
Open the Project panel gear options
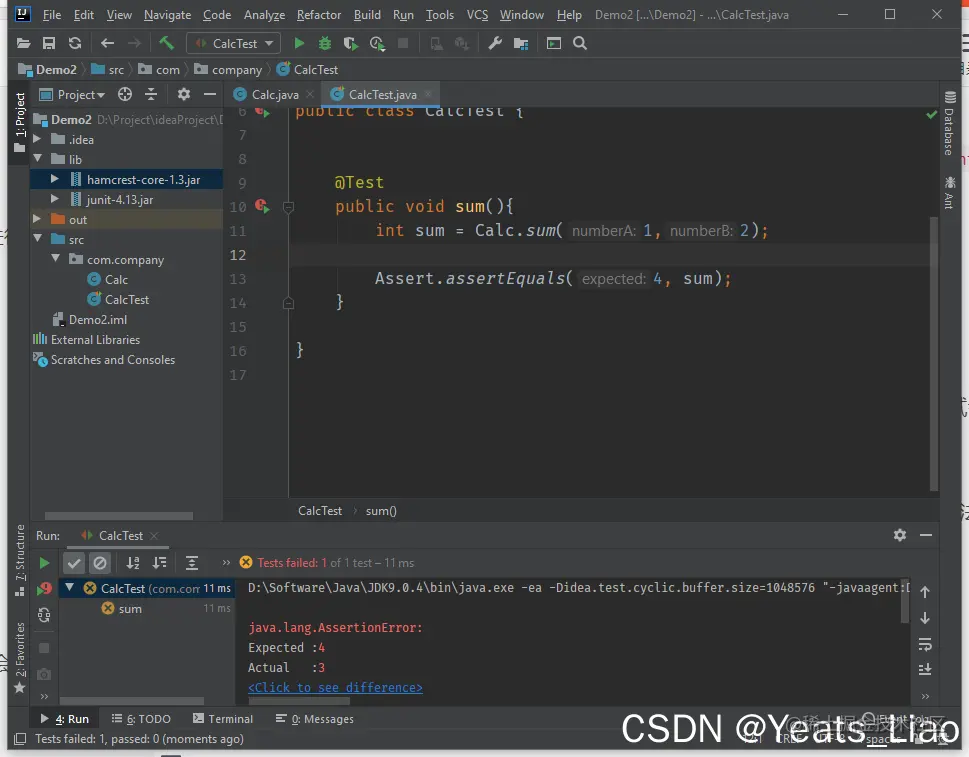(x=184, y=94)
